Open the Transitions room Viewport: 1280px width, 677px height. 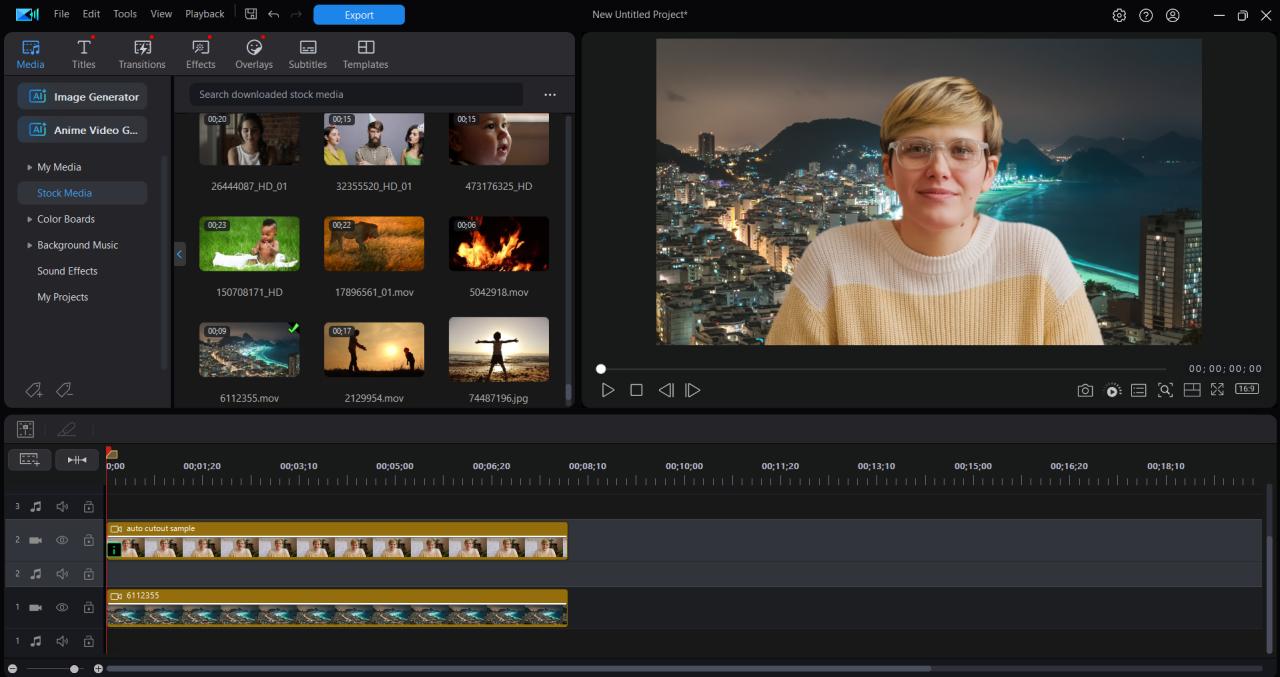pyautogui.click(x=142, y=54)
